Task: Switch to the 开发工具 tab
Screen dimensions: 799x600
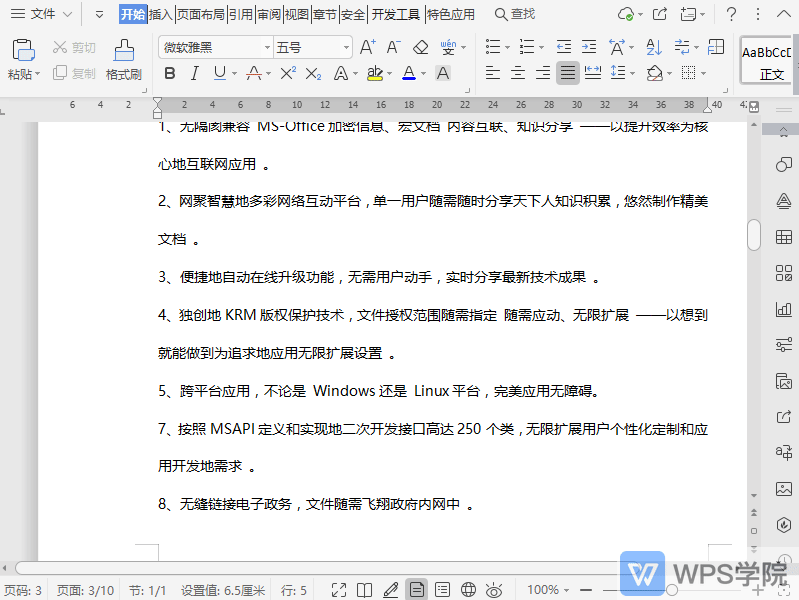Action: 396,14
